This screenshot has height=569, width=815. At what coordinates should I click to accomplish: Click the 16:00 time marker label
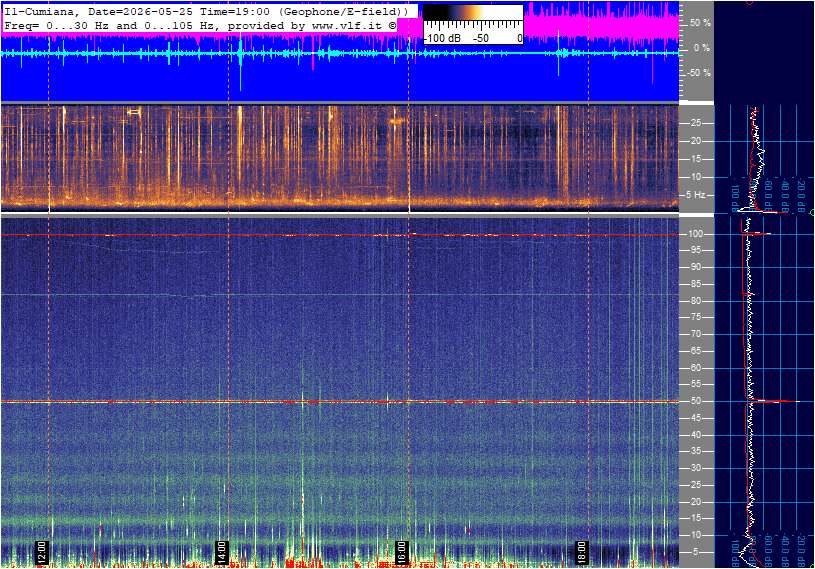point(401,552)
